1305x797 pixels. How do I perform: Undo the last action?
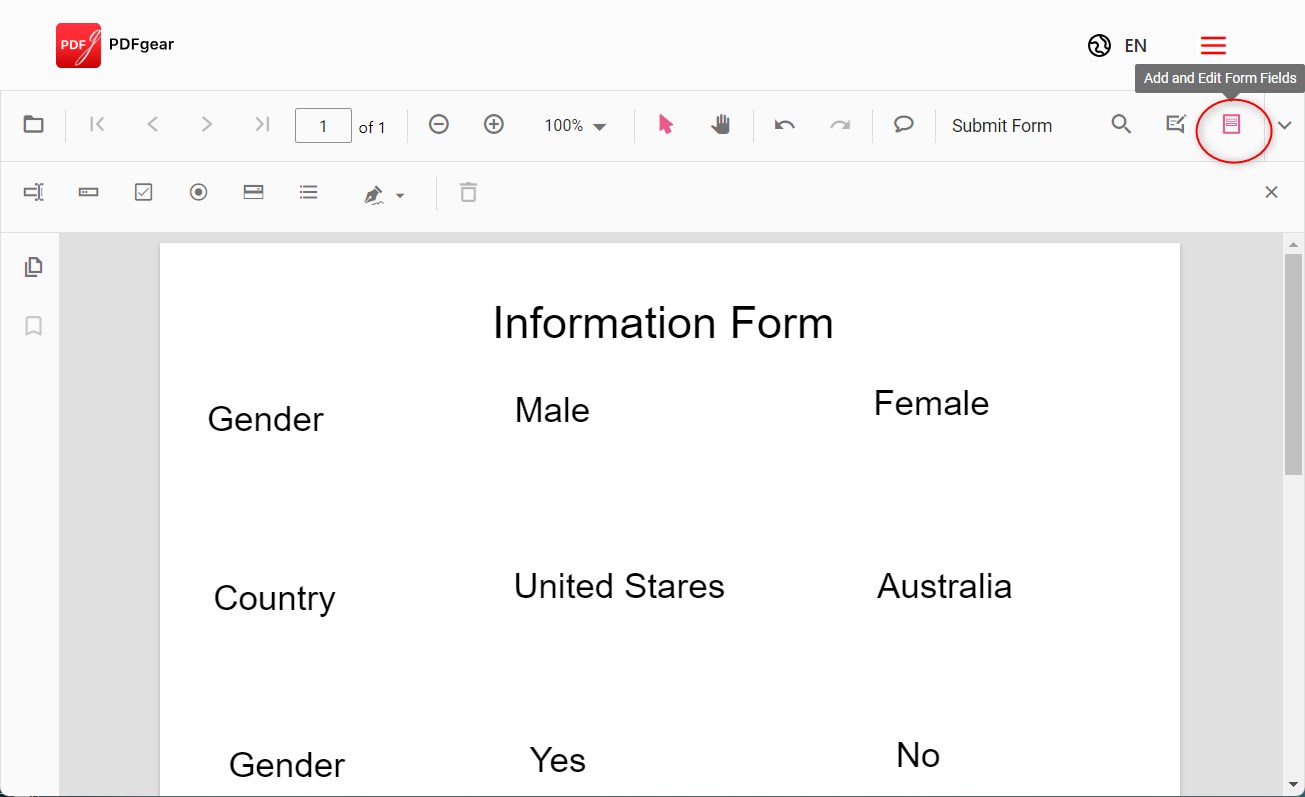pyautogui.click(x=785, y=125)
